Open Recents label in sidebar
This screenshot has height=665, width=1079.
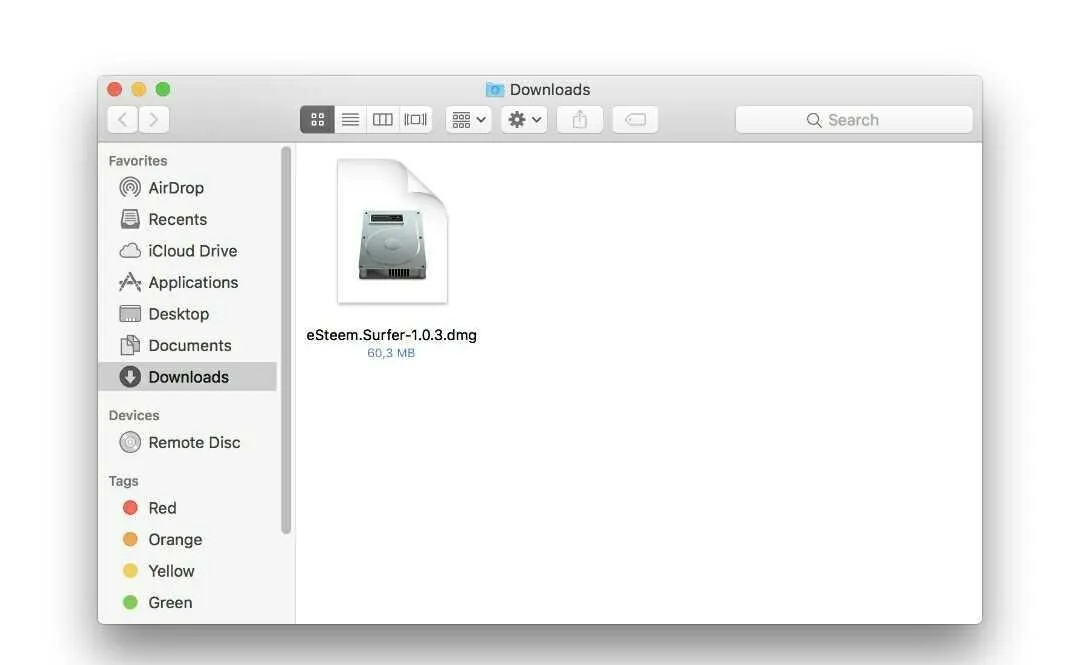pos(178,220)
